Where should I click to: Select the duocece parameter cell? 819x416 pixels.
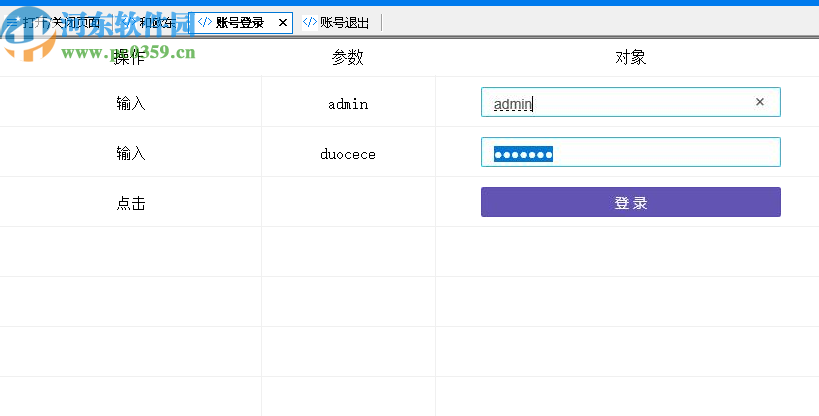click(x=348, y=154)
